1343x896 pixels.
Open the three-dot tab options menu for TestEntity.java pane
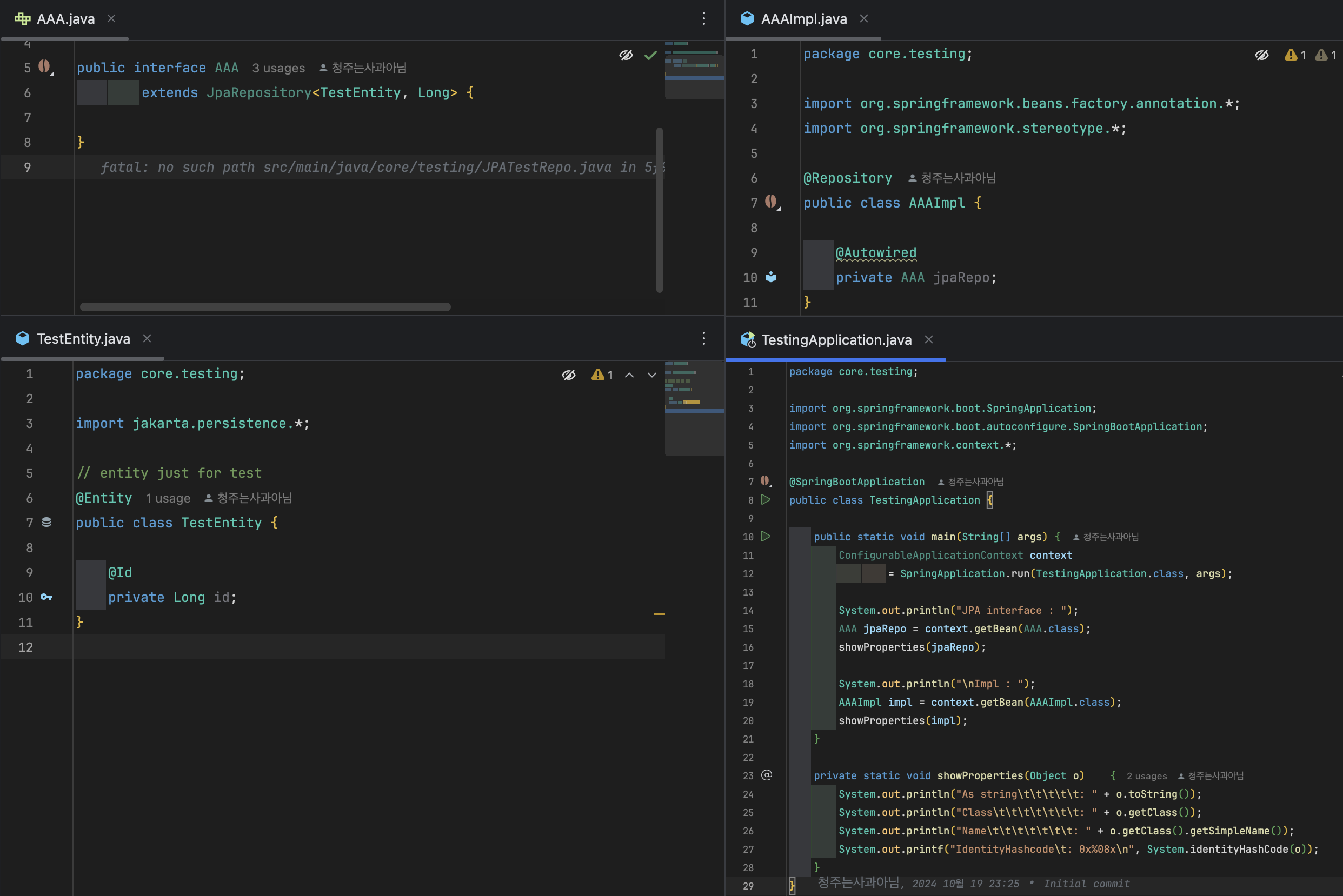704,339
